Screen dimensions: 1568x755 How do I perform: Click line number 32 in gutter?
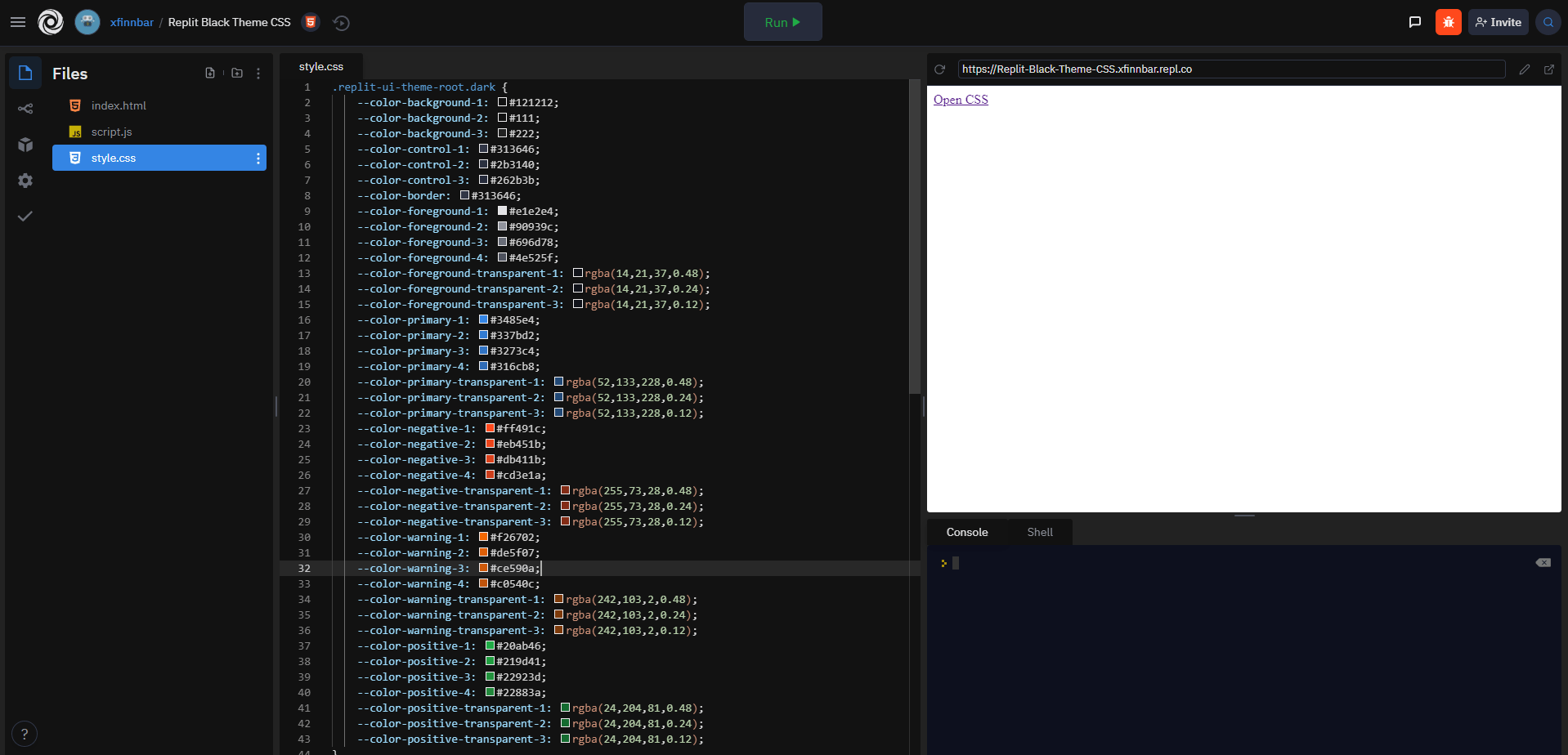[304, 569]
